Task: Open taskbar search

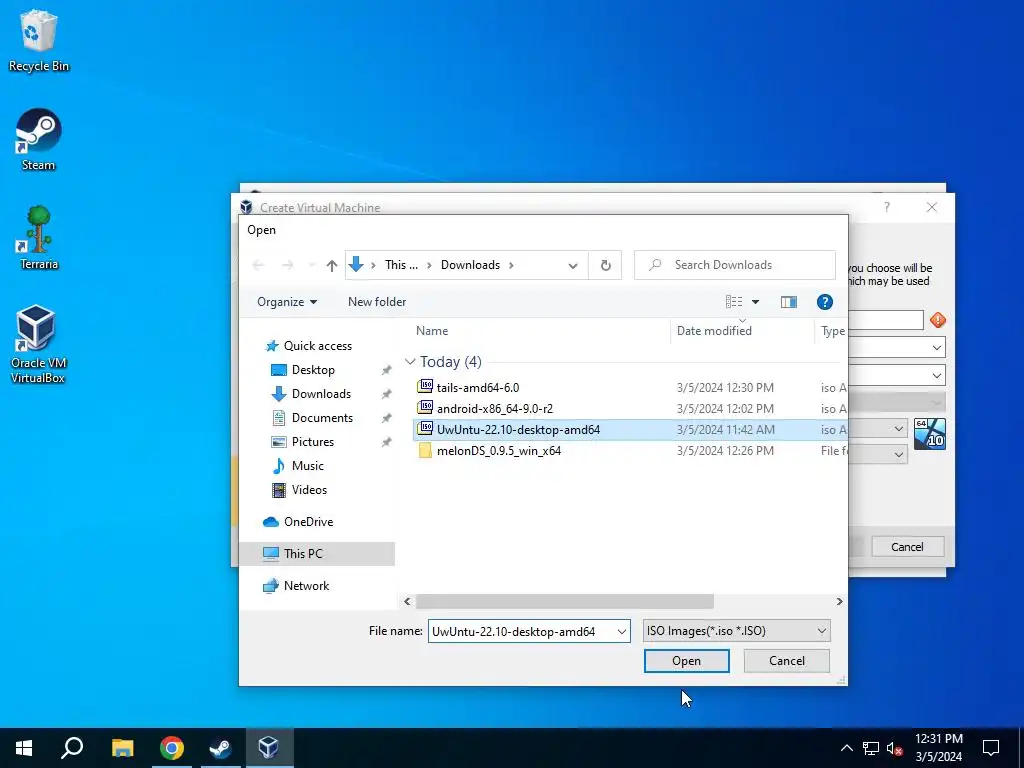Action: (x=72, y=748)
